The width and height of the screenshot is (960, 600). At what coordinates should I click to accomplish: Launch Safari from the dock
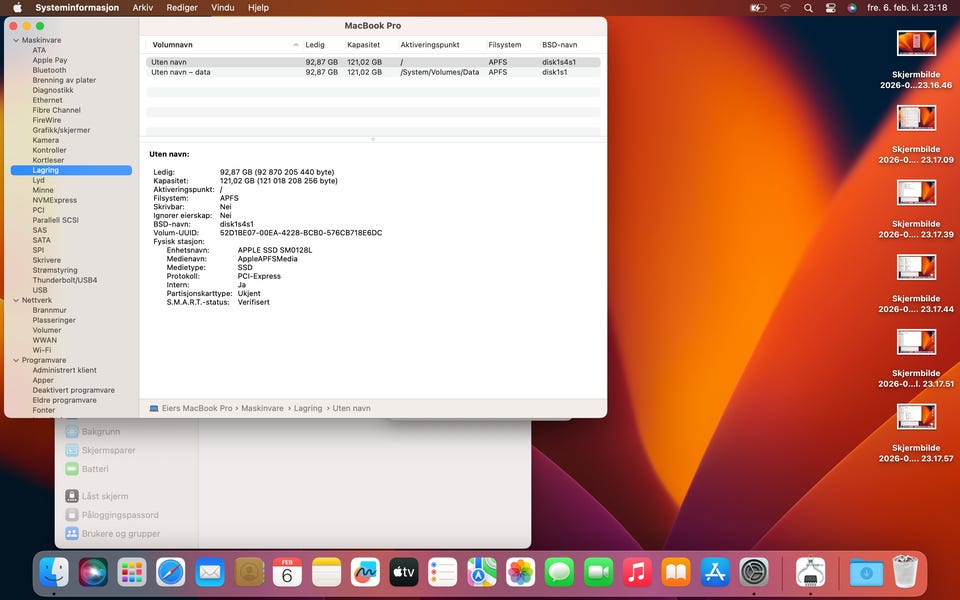171,572
